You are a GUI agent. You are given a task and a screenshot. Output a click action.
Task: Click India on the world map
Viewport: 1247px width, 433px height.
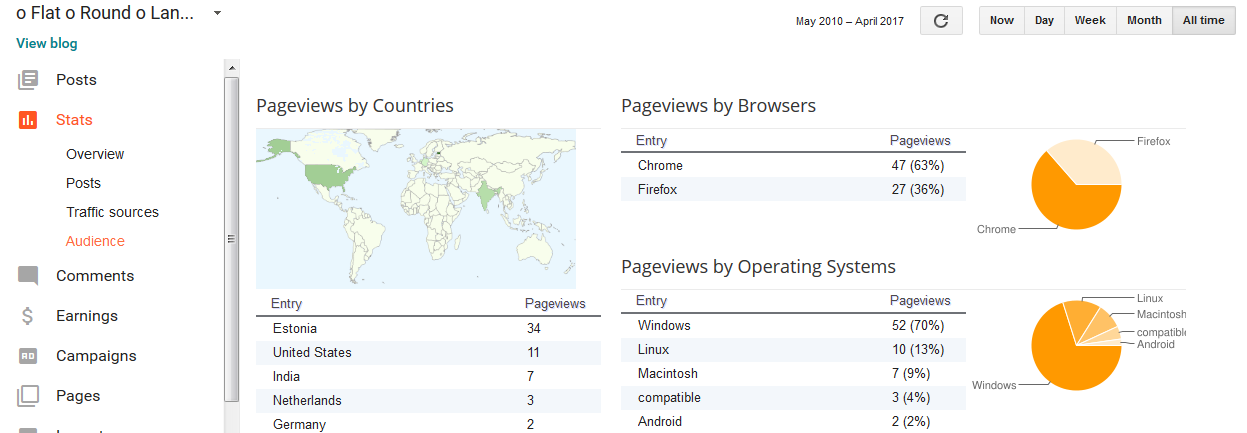pyautogui.click(x=487, y=193)
